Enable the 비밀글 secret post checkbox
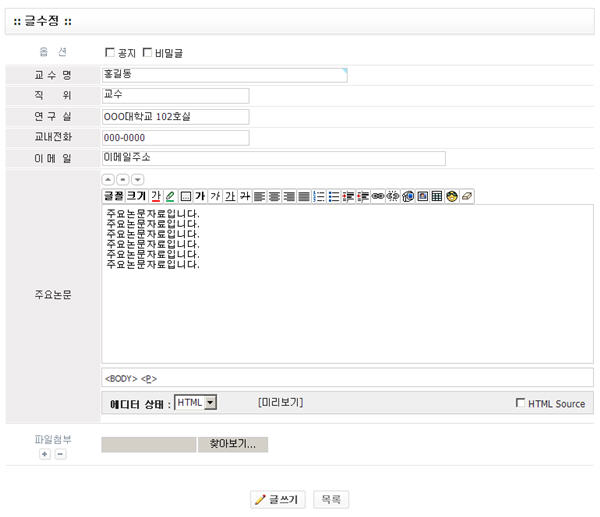 [x=148, y=52]
